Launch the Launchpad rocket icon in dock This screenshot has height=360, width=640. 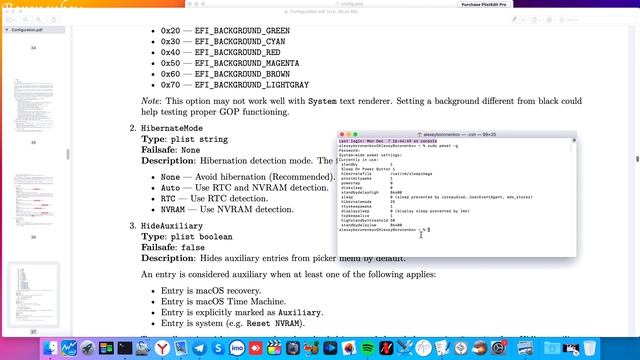87,348
